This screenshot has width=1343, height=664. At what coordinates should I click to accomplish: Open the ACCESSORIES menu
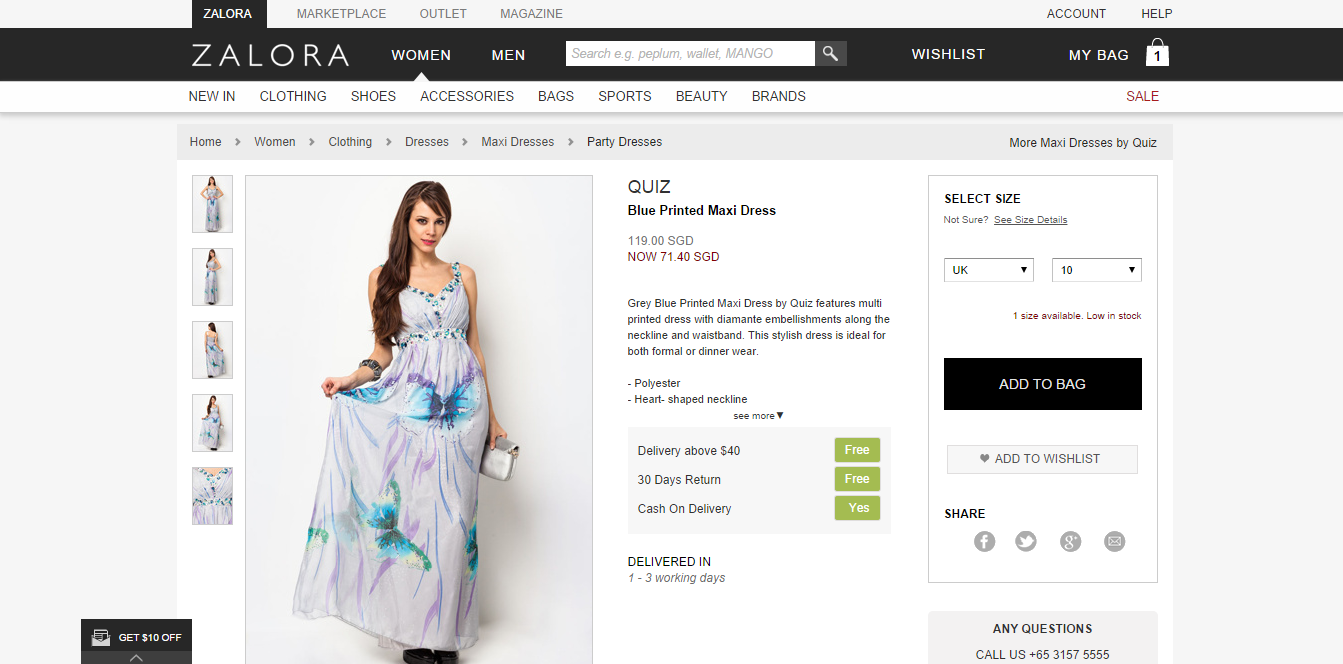[467, 96]
